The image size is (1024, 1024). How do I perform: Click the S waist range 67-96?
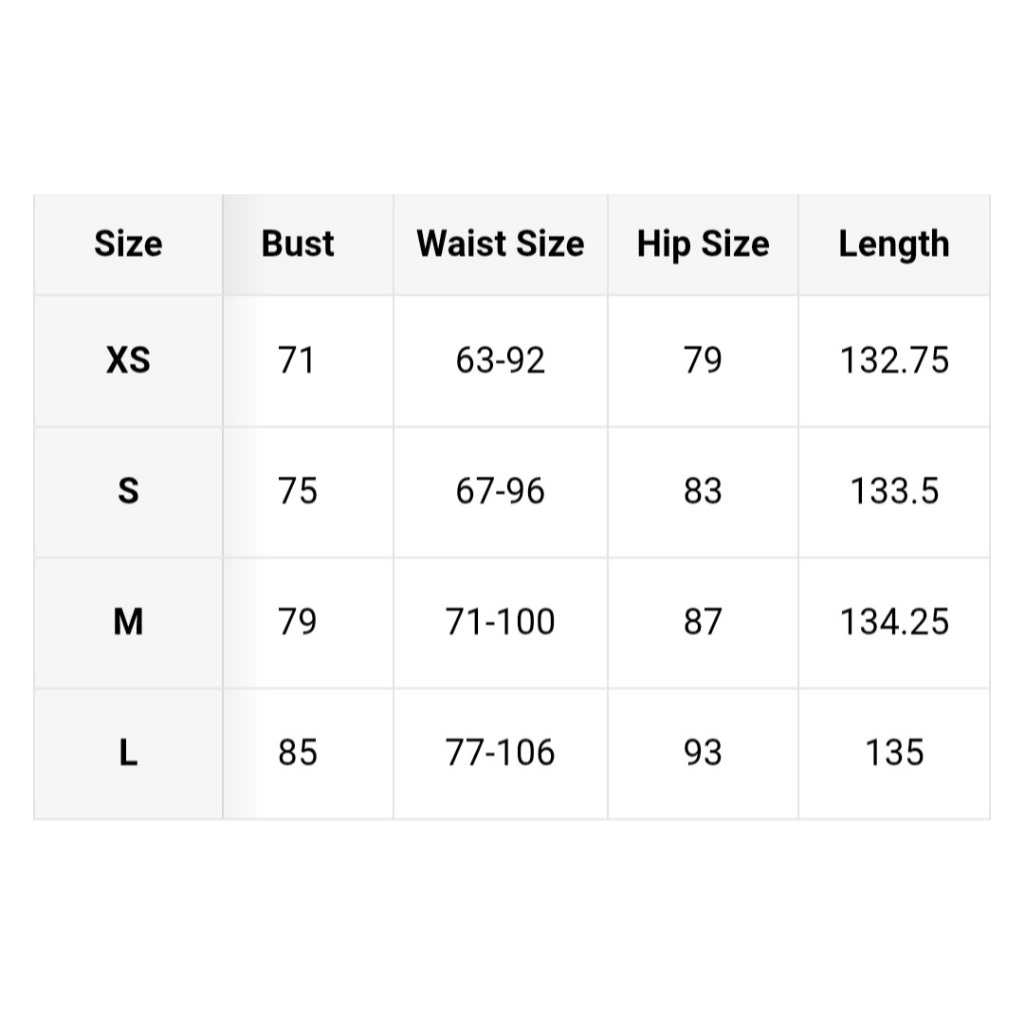[x=500, y=491]
